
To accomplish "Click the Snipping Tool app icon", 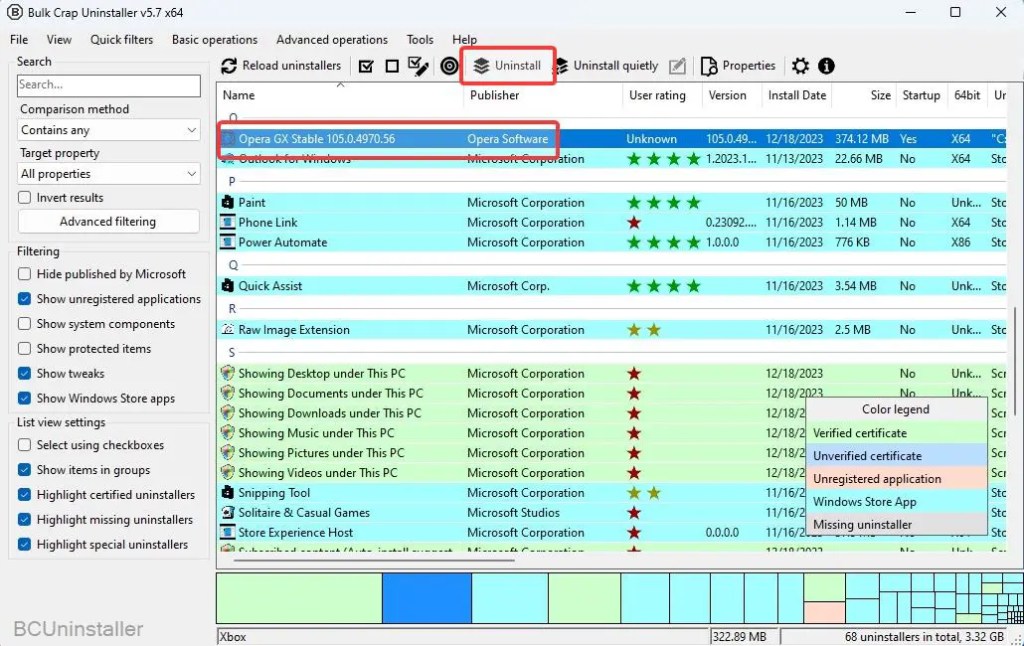I will [227, 493].
